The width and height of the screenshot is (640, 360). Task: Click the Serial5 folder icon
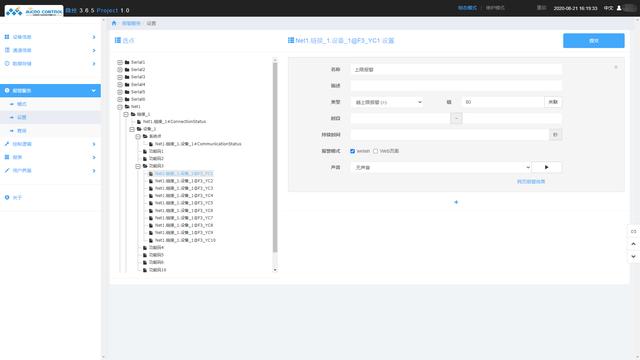coord(127,92)
